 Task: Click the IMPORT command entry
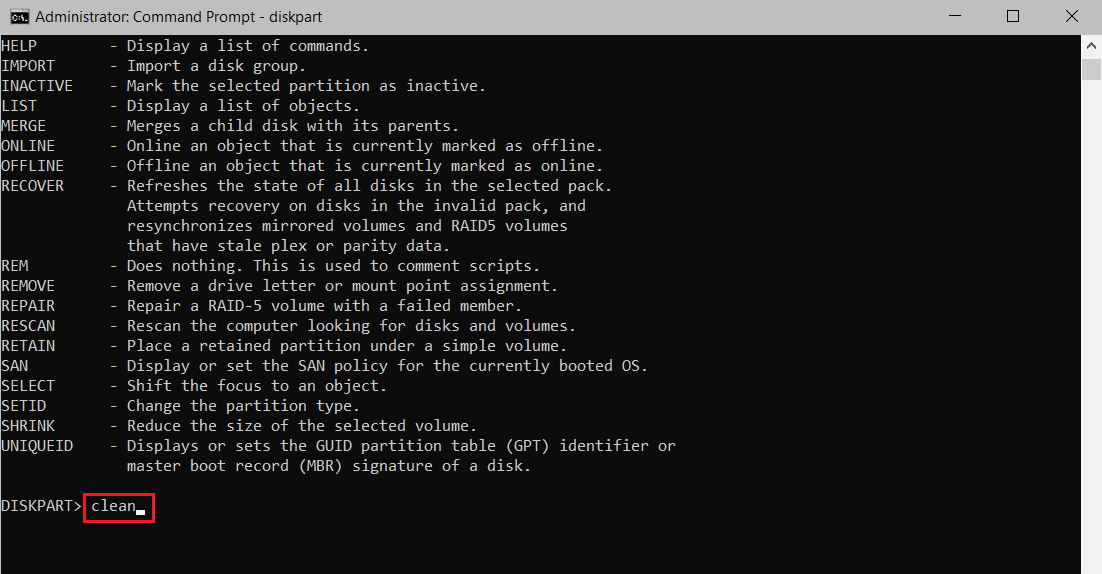[26, 66]
